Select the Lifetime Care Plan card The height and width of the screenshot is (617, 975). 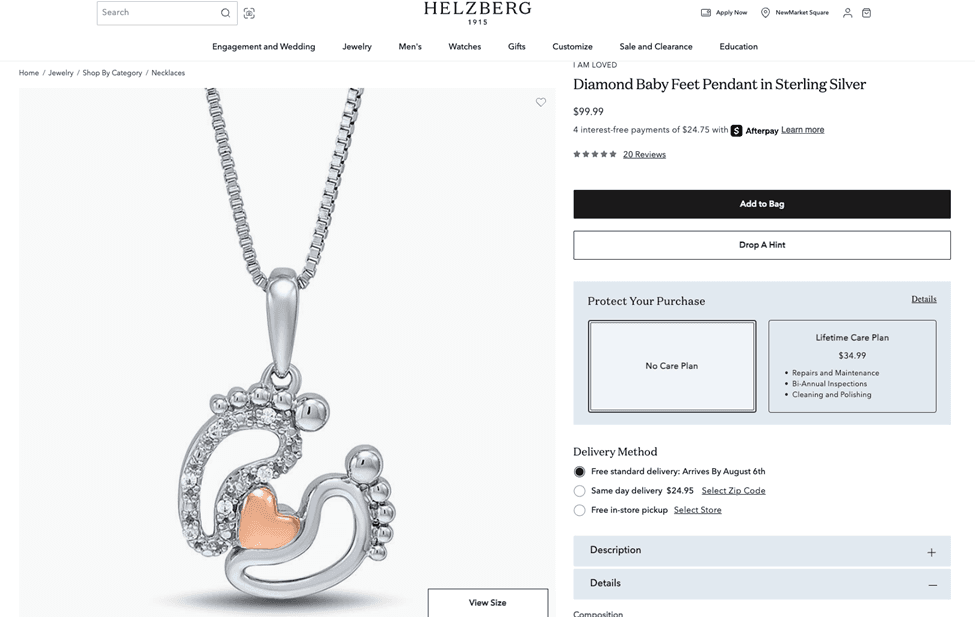click(x=852, y=366)
